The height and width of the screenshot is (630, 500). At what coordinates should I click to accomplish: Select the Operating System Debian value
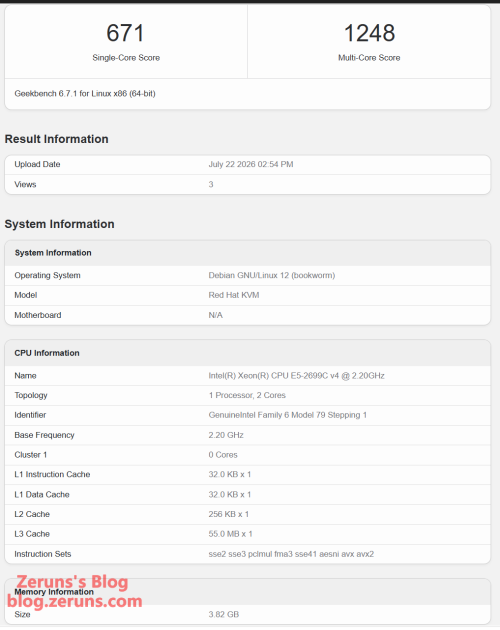pos(272,276)
